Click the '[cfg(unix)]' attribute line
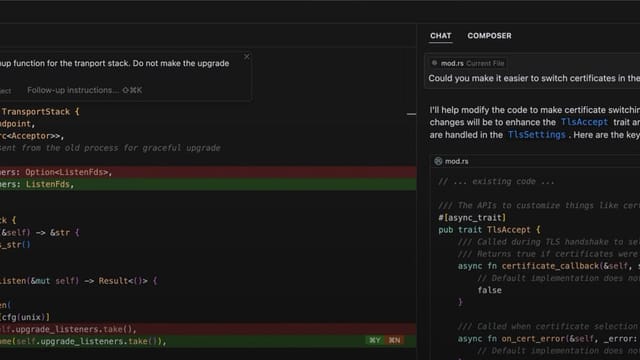Viewport: 640px width, 360px height. (25, 317)
